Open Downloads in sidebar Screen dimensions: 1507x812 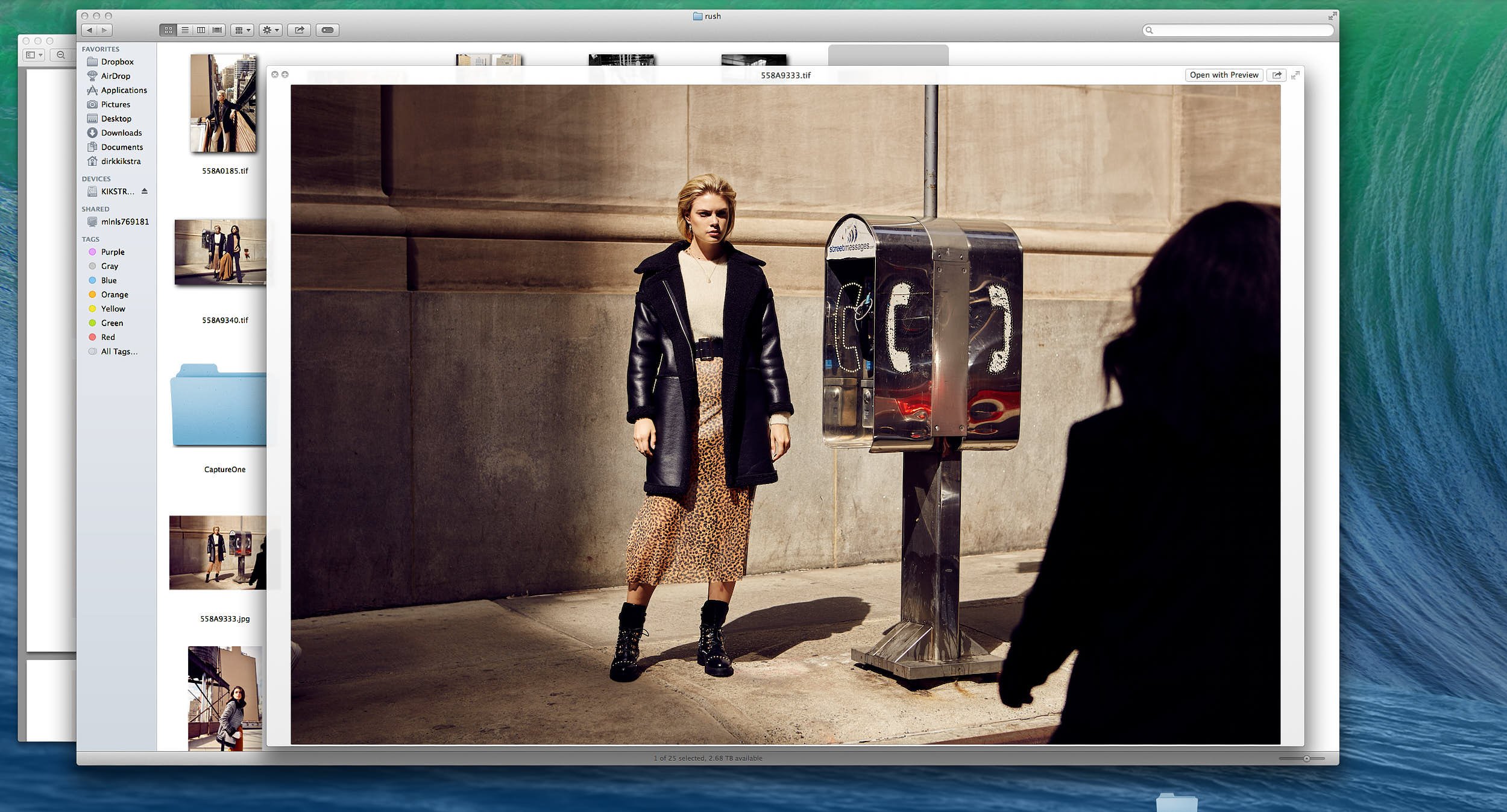pos(121,133)
